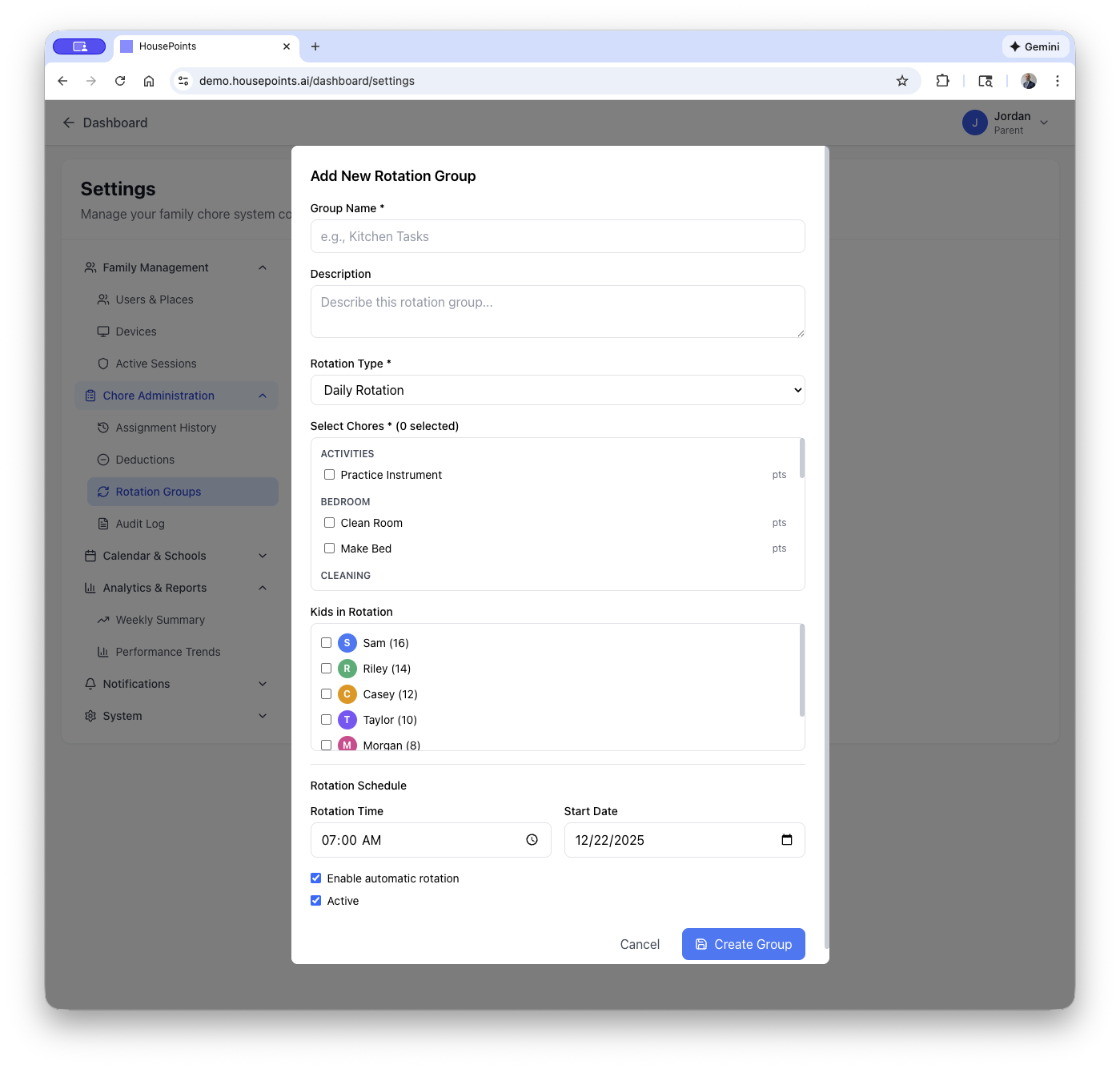Viewport: 1120px width, 1069px height.
Task: Check the Practice Instrument chore
Action: (x=329, y=475)
